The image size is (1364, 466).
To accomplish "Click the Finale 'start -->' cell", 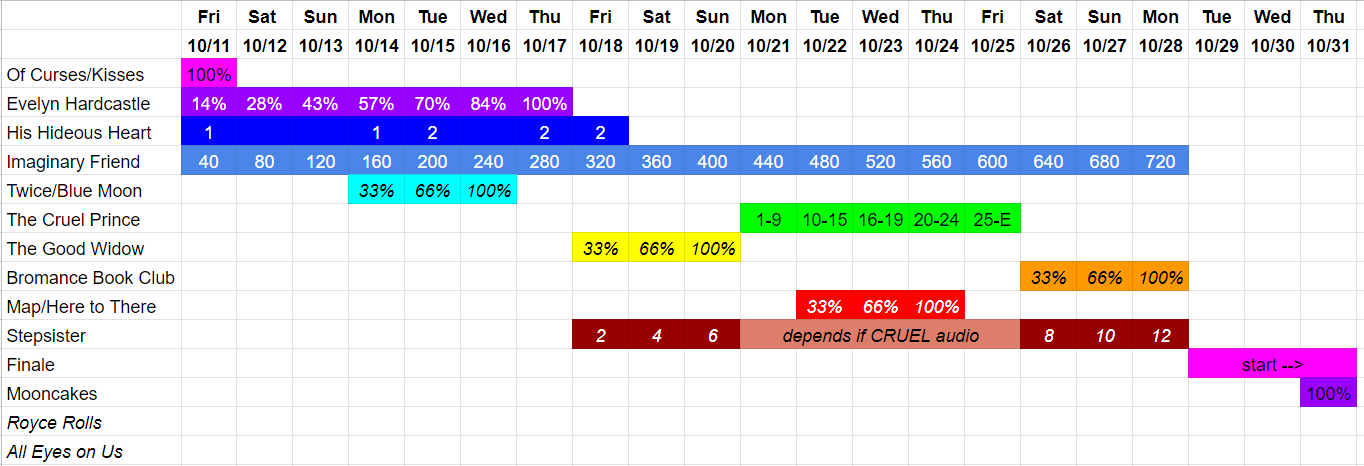I will (x=1273, y=365).
